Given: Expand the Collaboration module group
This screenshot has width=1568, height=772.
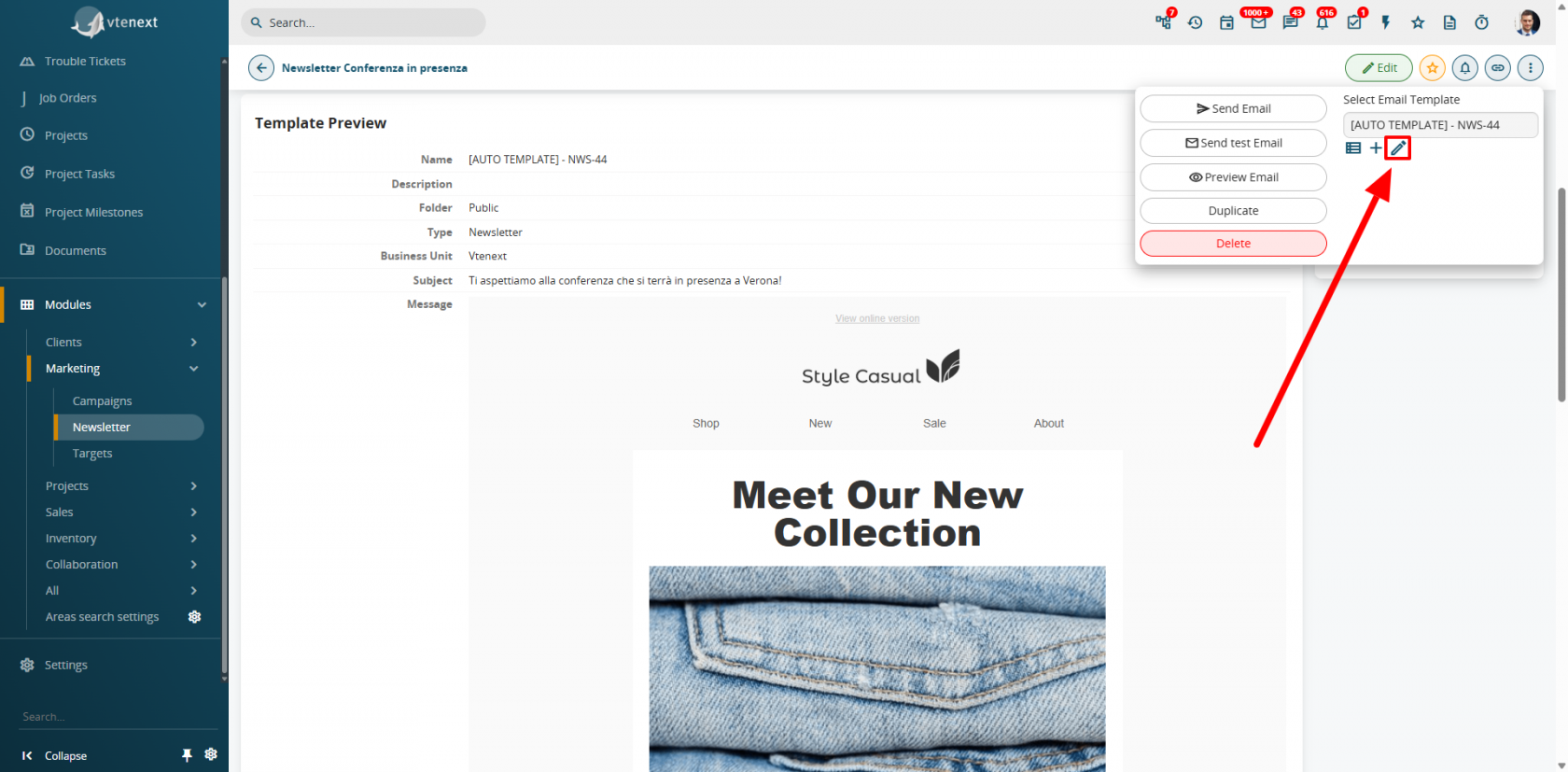Looking at the screenshot, I should [x=194, y=565].
